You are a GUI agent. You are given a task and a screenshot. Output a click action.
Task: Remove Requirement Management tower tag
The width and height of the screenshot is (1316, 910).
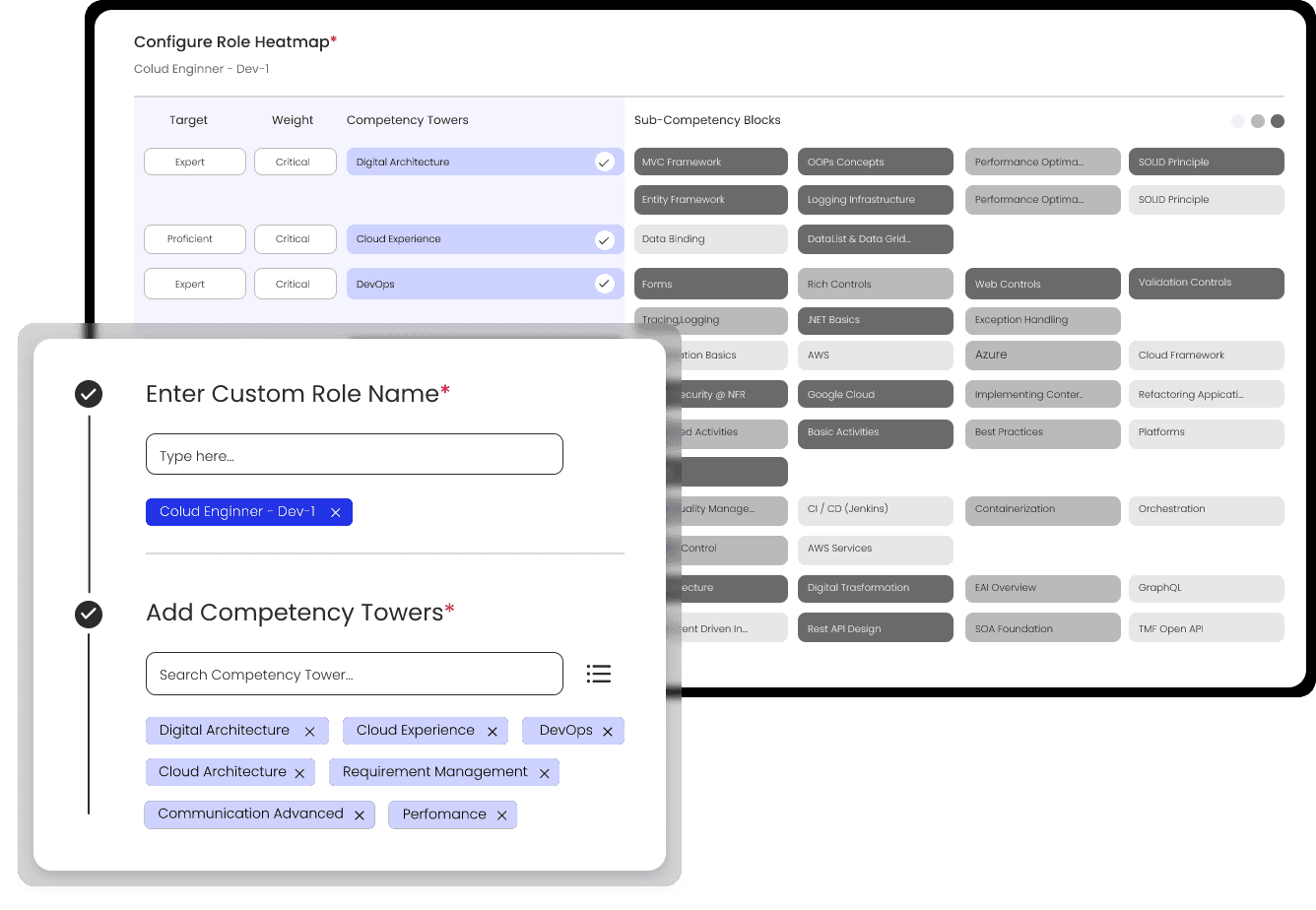[x=544, y=773]
